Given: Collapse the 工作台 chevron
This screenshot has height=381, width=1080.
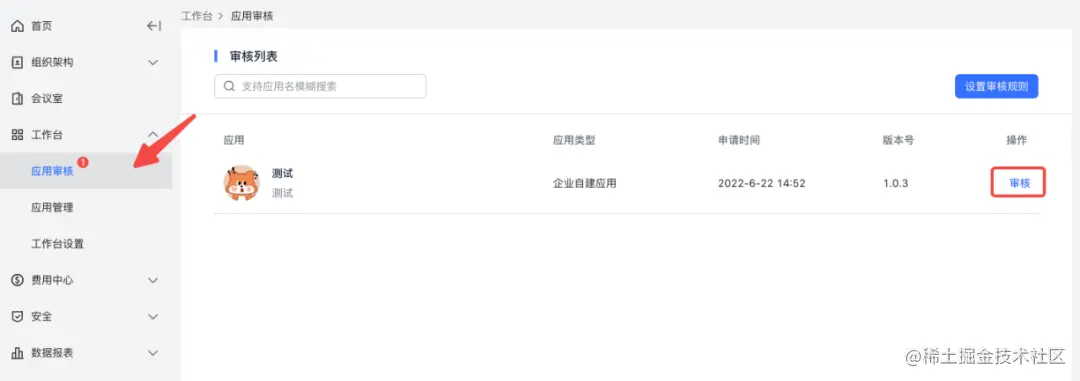Looking at the screenshot, I should pyautogui.click(x=154, y=135).
